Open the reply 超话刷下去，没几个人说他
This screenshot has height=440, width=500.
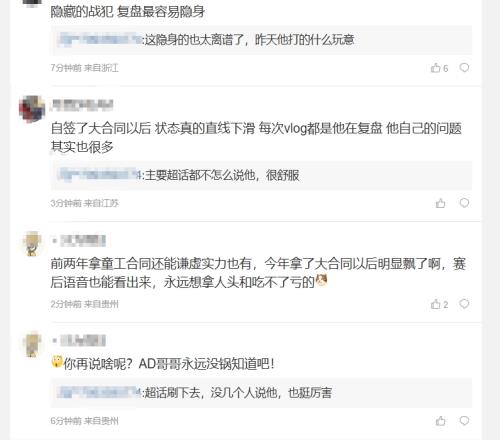click(239, 392)
